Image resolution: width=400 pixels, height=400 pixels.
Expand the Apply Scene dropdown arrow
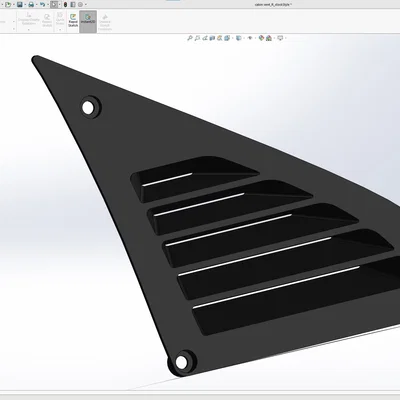pos(274,38)
